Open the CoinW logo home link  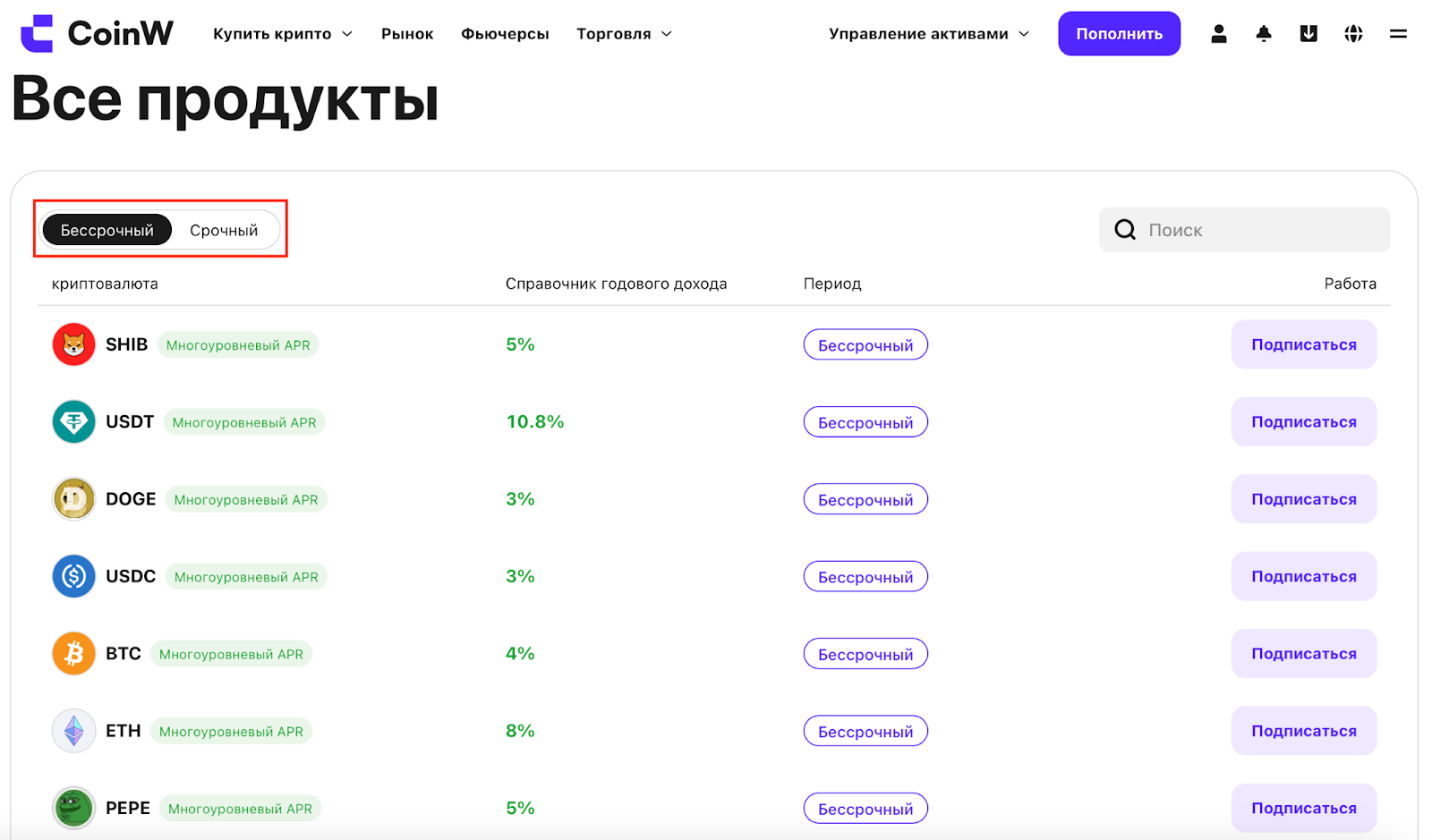[x=97, y=34]
